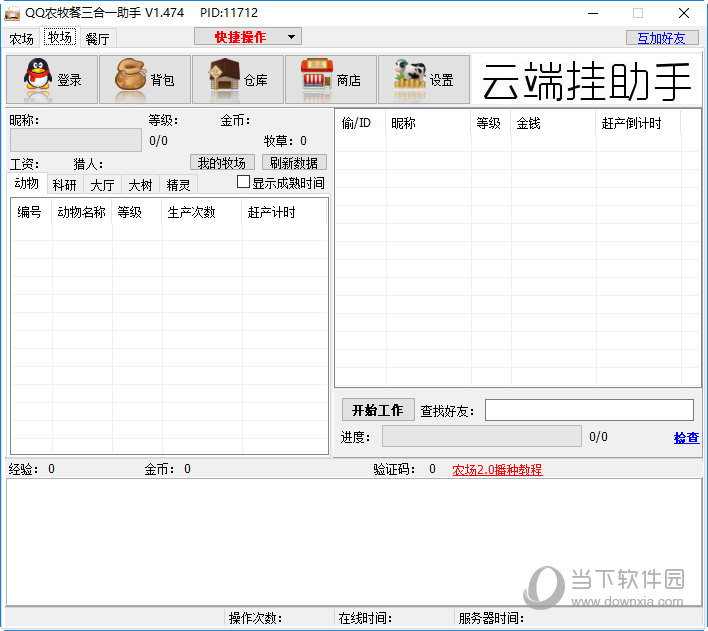Focus the 查找好友 search field
The image size is (708, 631).
pos(589,410)
